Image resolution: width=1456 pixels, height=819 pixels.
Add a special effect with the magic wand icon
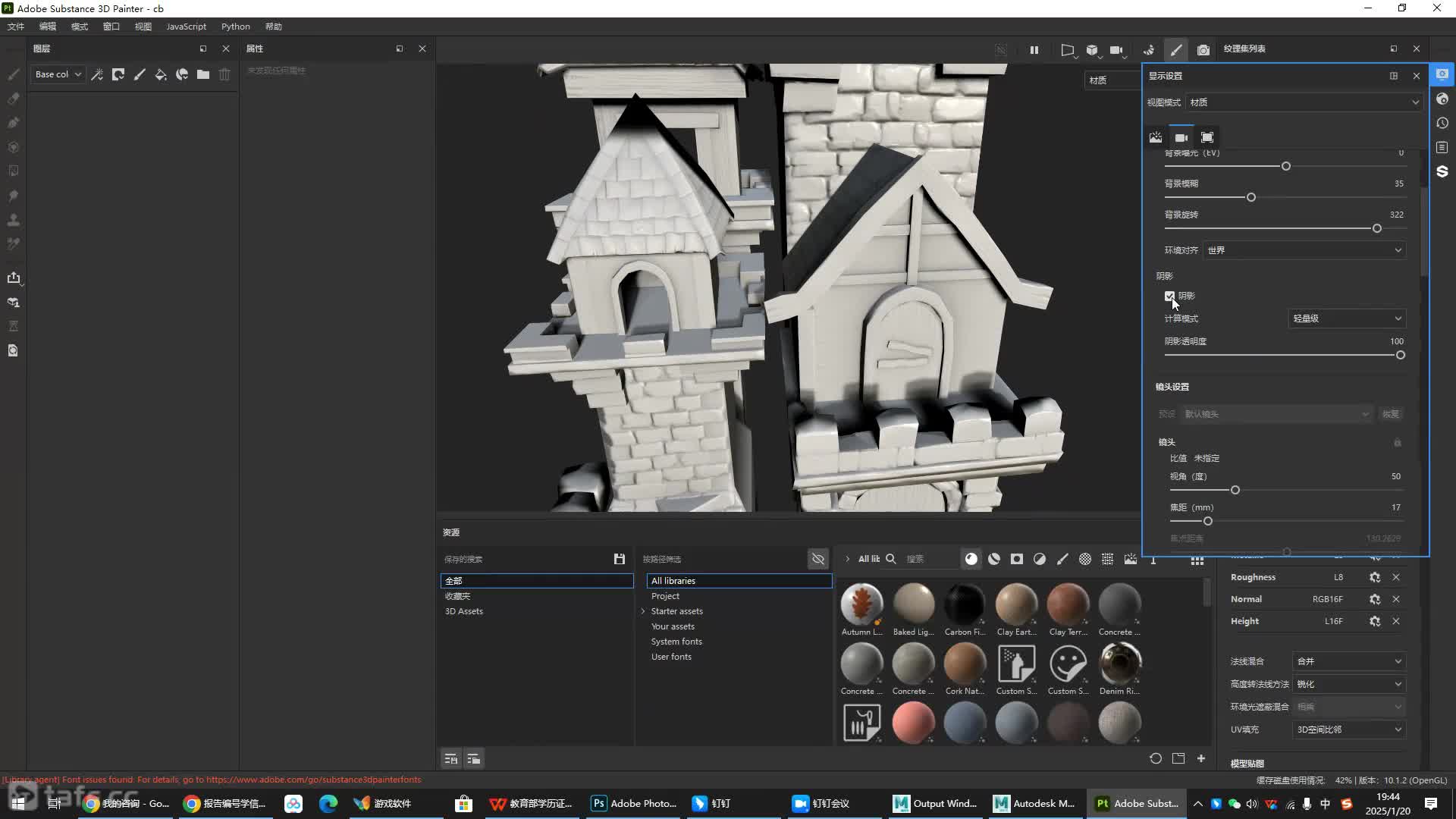click(97, 74)
